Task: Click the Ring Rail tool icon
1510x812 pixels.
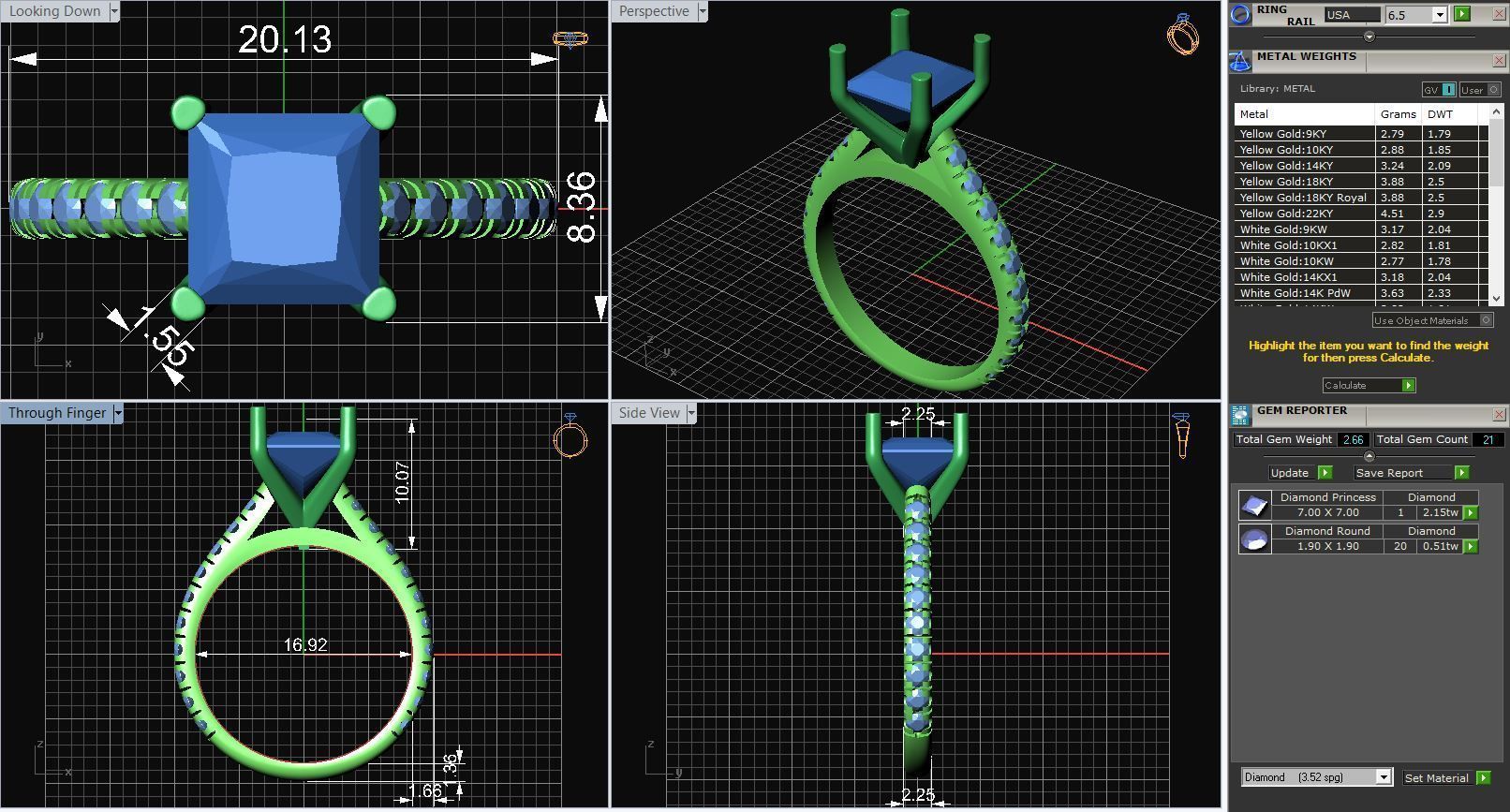Action: point(1240,14)
